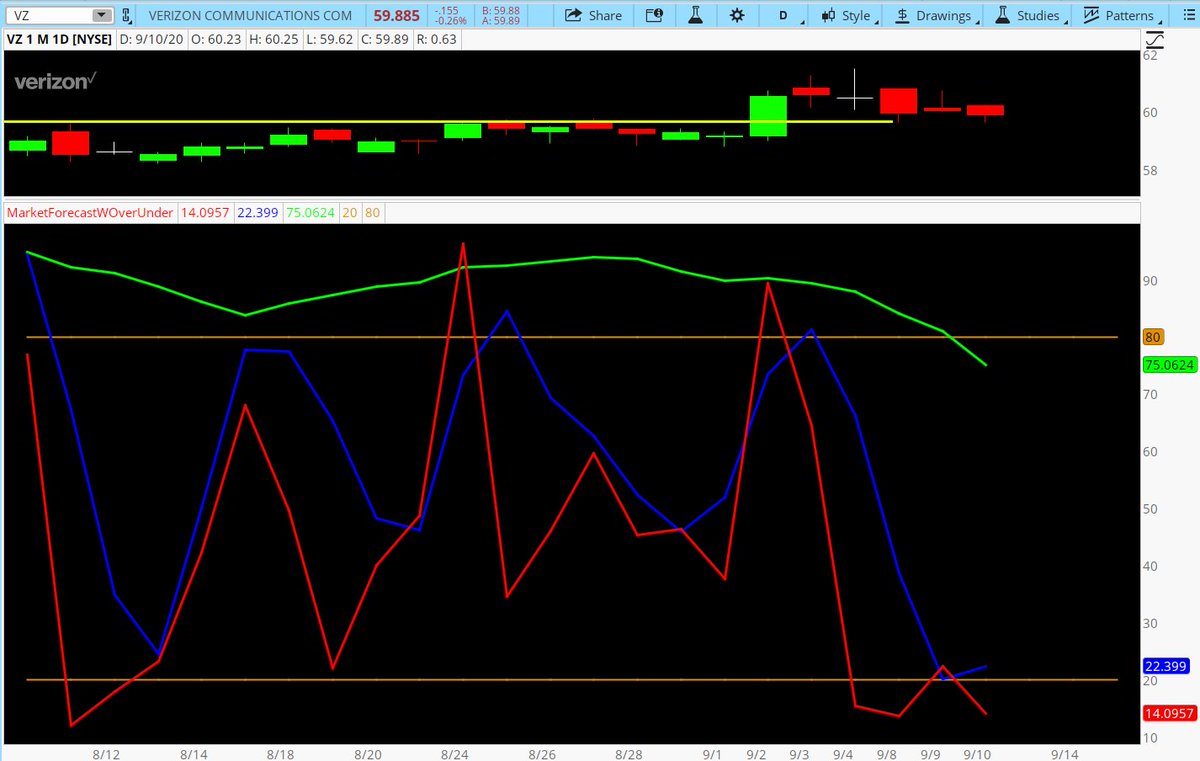This screenshot has height=761, width=1200.
Task: Click the blue 22.399 value in study header
Action: pos(256,212)
